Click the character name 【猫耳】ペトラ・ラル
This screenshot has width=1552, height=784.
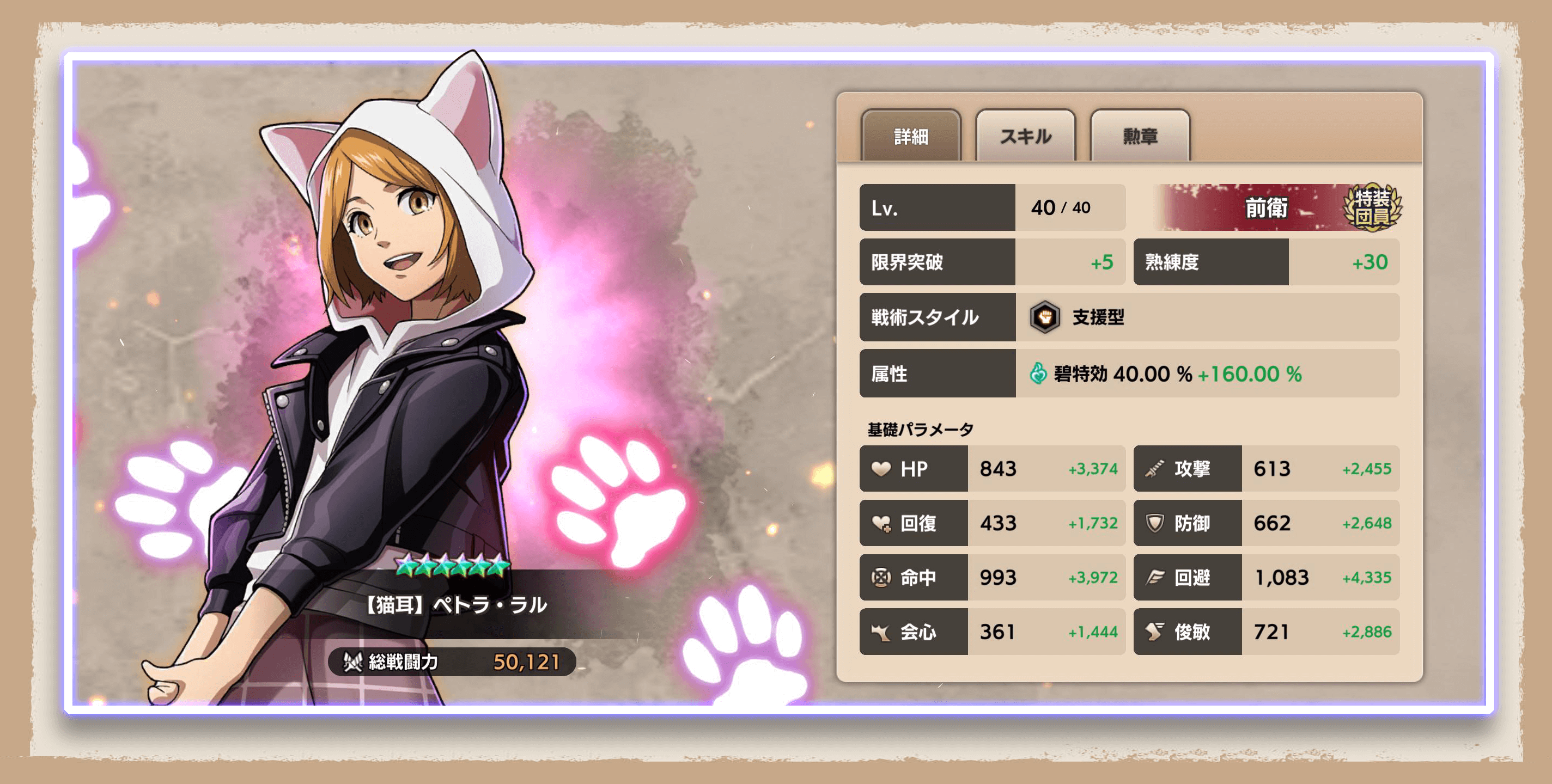455,604
